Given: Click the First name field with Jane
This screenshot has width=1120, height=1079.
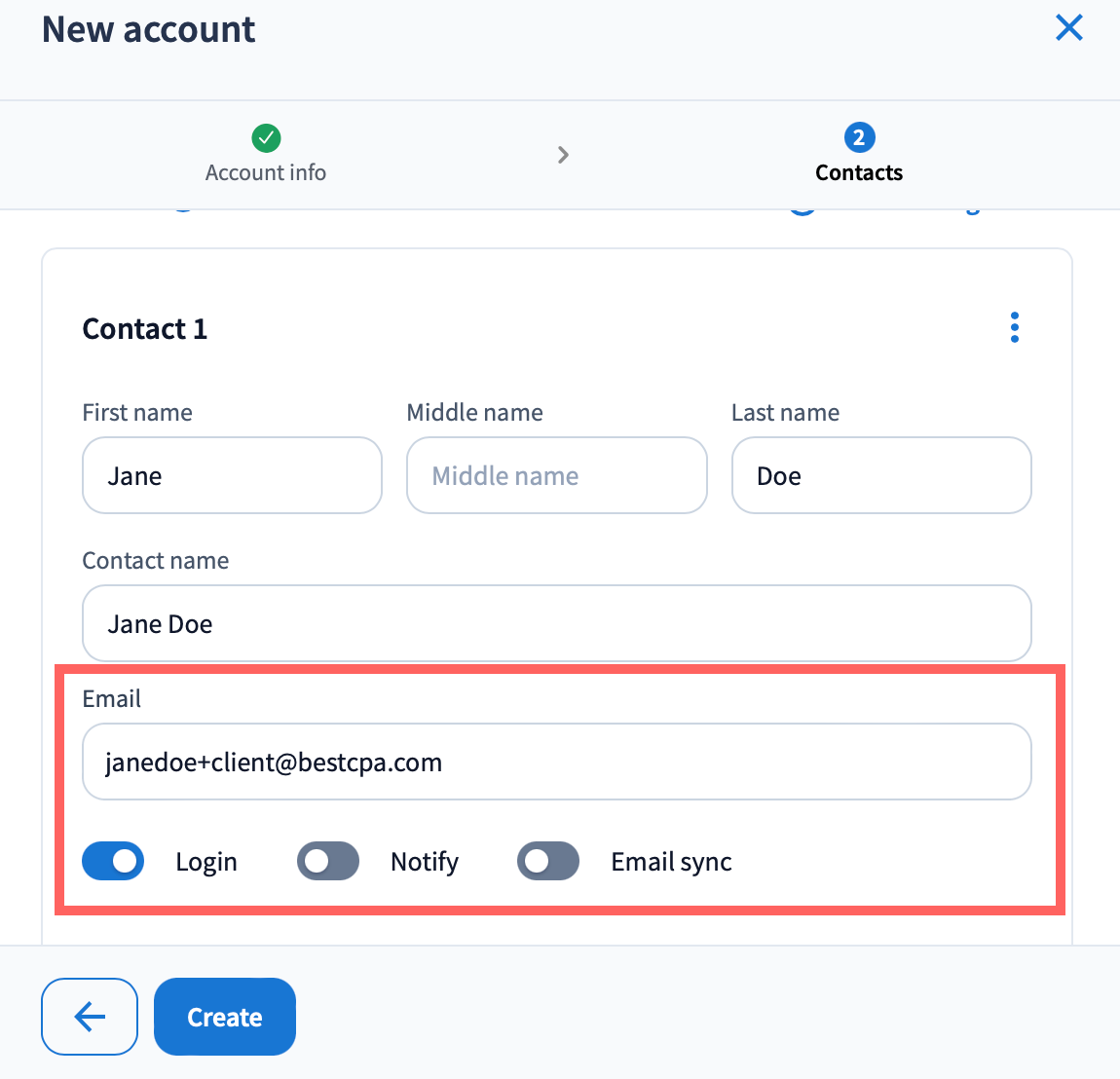Looking at the screenshot, I should click(x=232, y=475).
